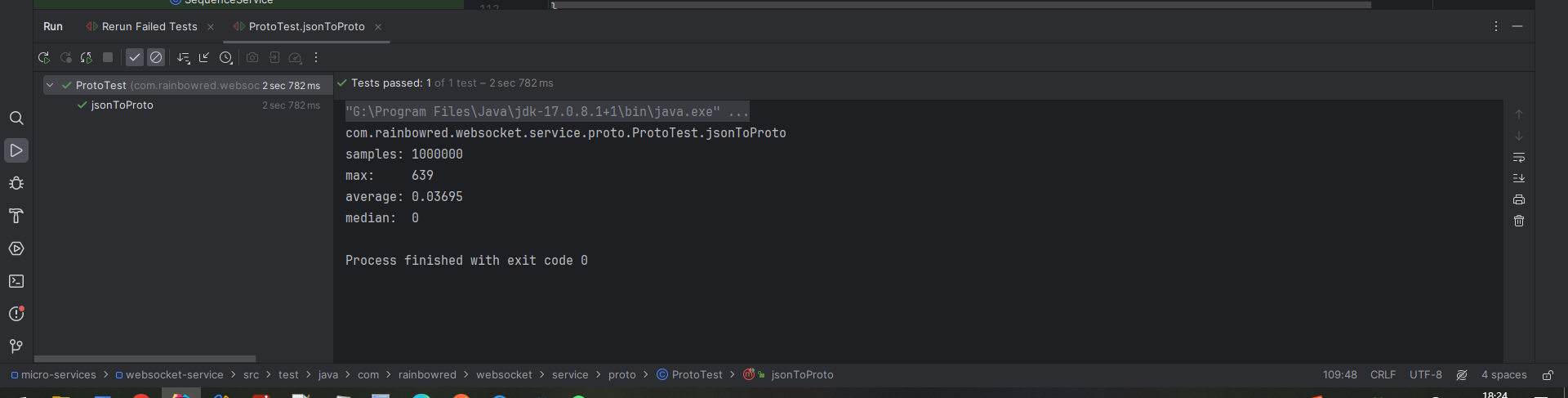Click micro-services breadcrumb
This screenshot has height=398, width=1568.
(x=53, y=375)
